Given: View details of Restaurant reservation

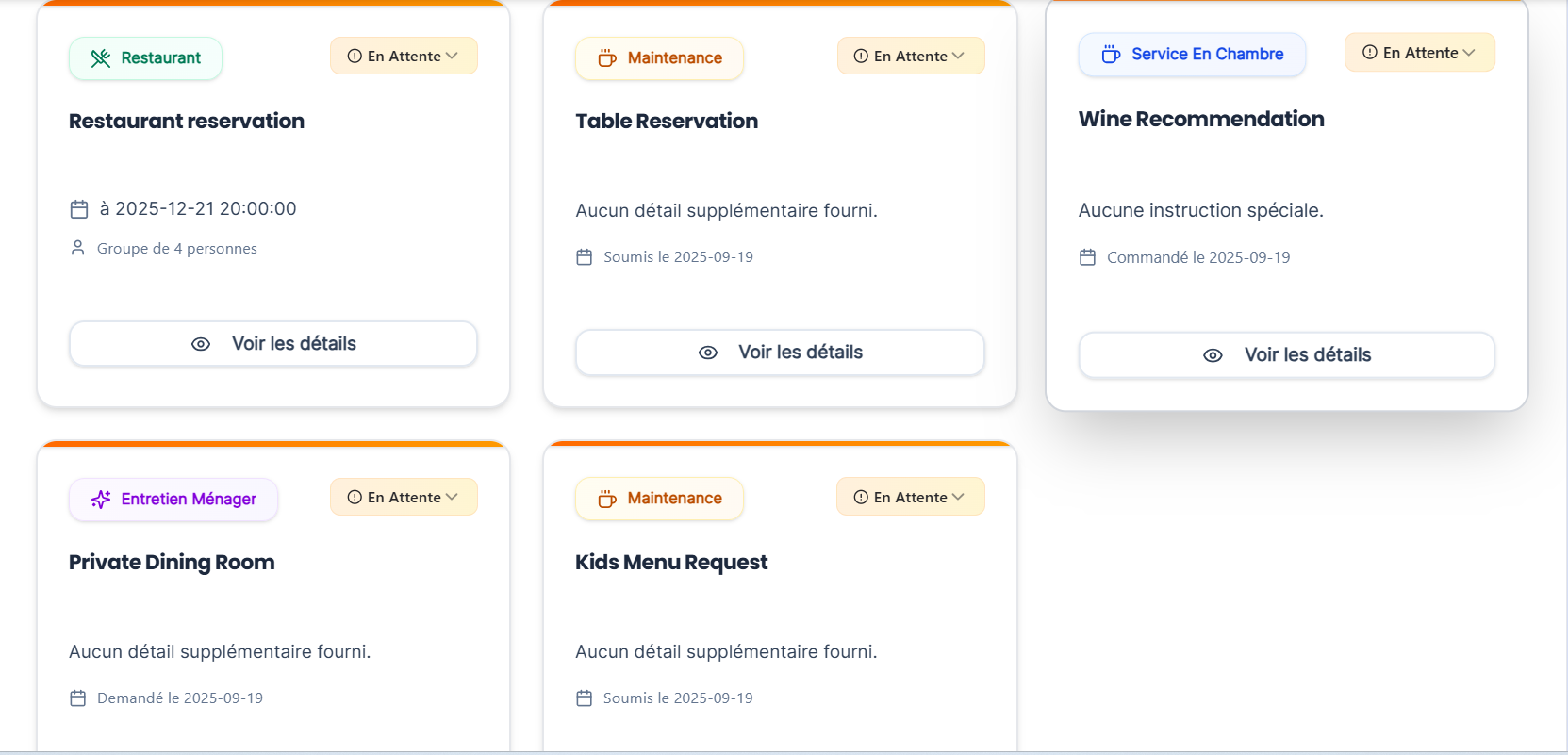Looking at the screenshot, I should point(273,344).
